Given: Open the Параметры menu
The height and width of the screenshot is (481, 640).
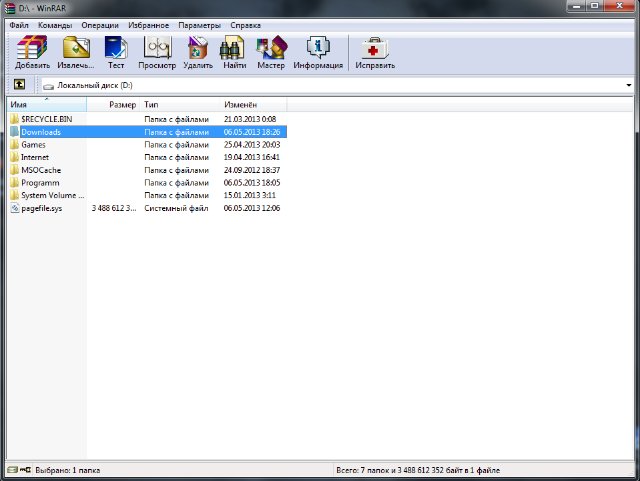Looking at the screenshot, I should point(200,25).
